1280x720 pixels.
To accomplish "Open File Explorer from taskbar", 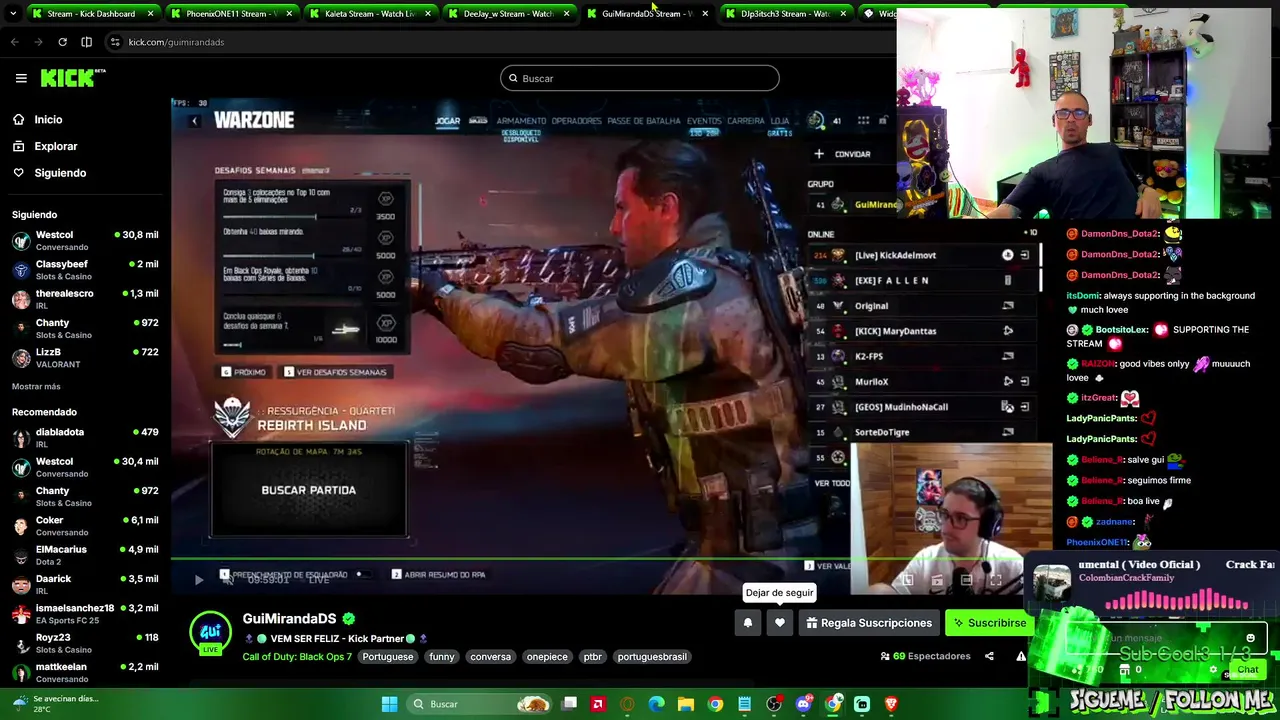I will (686, 704).
